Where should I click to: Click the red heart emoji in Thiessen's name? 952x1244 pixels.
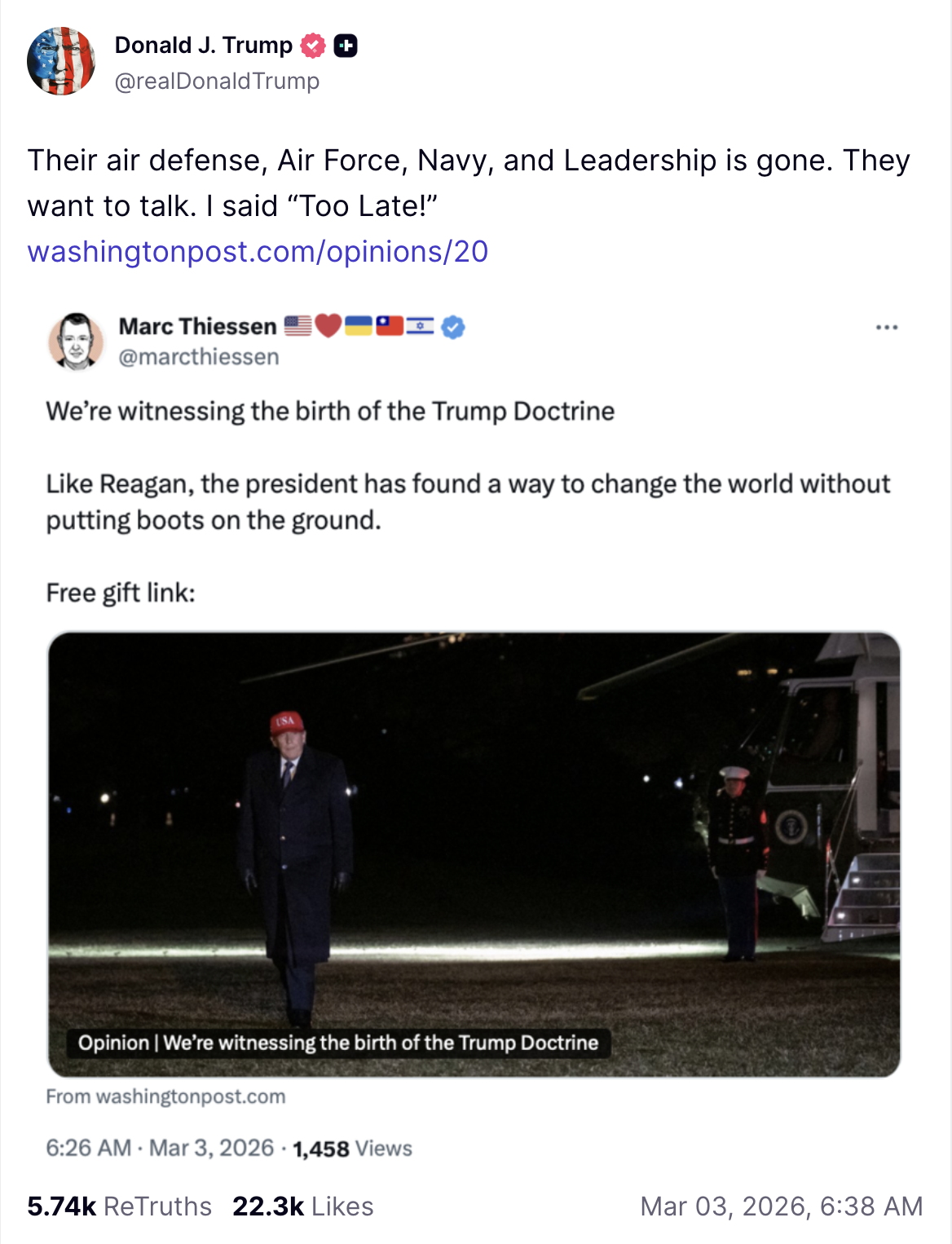tap(328, 326)
